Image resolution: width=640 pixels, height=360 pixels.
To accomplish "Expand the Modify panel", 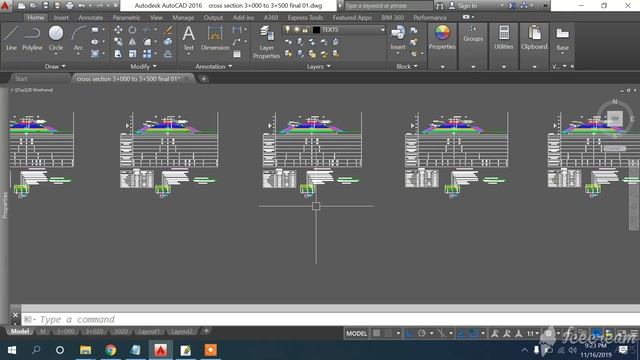I will coord(143,66).
